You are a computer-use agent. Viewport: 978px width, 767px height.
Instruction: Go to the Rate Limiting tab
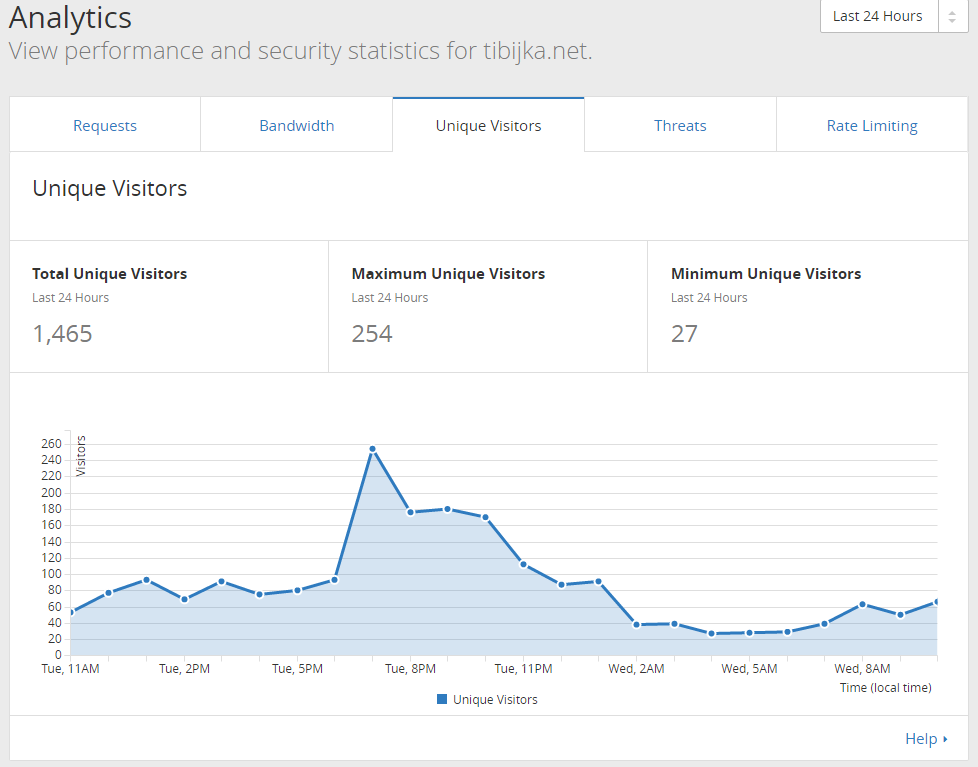[x=872, y=125]
